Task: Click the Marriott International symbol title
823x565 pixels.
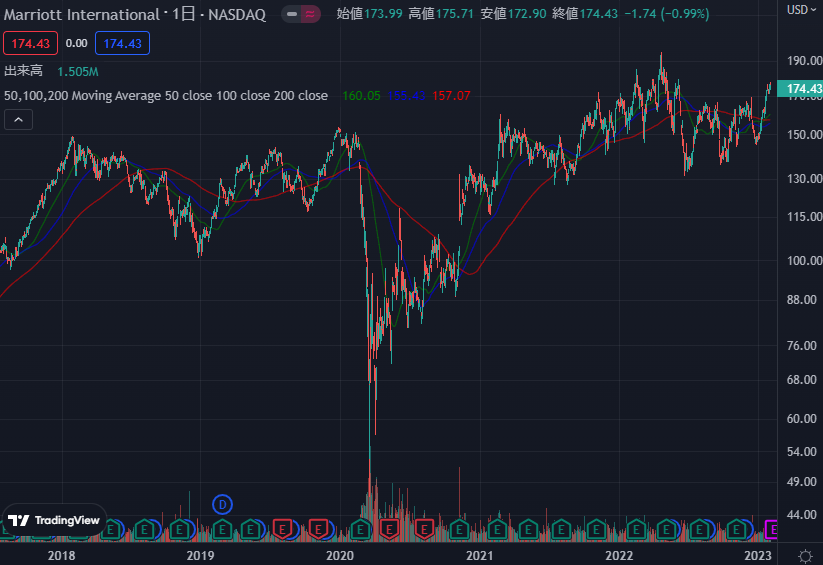Action: [x=81, y=14]
